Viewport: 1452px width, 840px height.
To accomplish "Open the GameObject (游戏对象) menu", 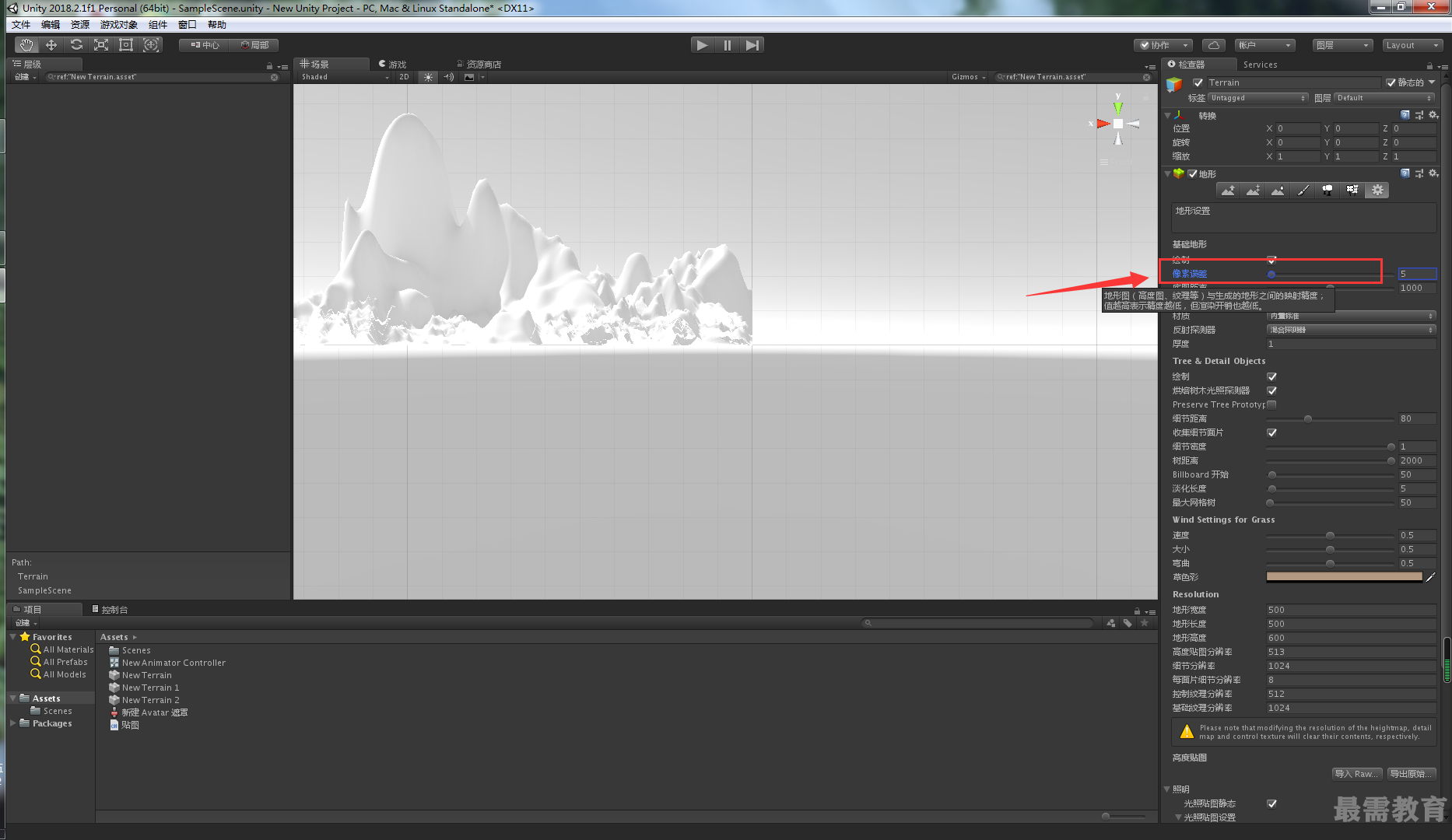I will (118, 25).
